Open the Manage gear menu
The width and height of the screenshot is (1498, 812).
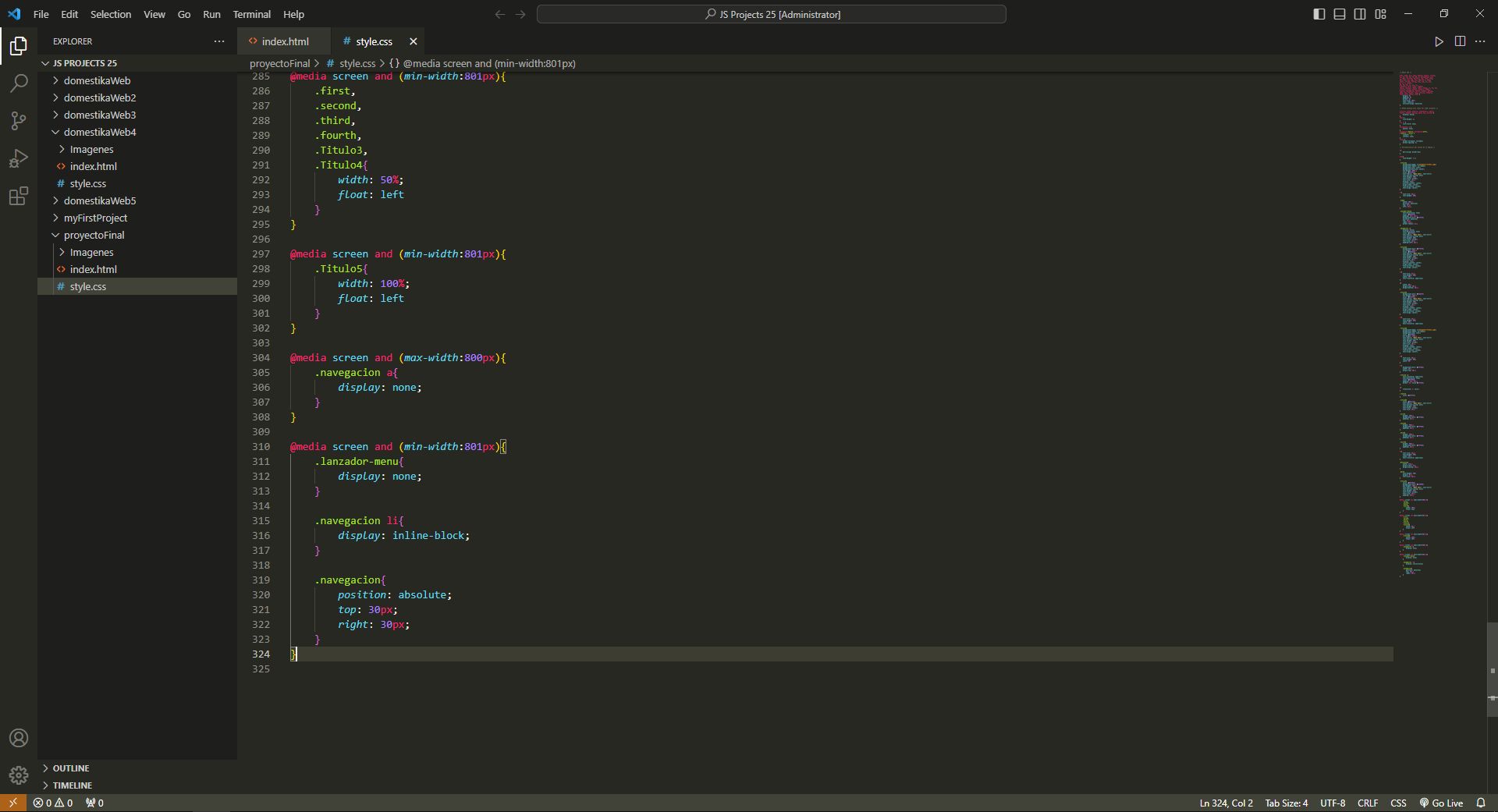pos(19,775)
